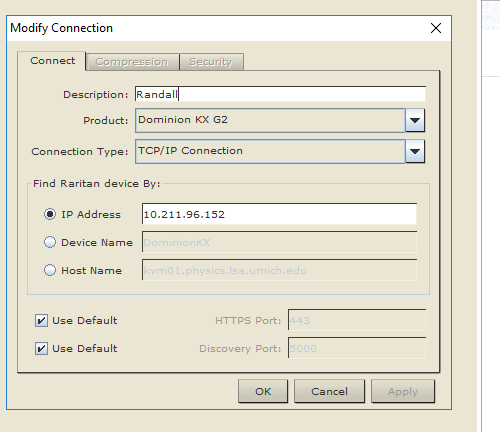Click the Apply button

click(x=403, y=391)
